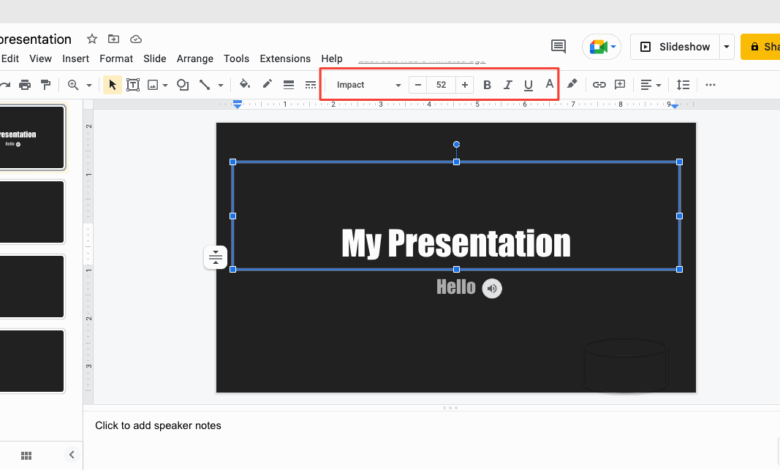Image resolution: width=780 pixels, height=470 pixels.
Task: Insert an image from the toolbar
Action: tap(153, 85)
